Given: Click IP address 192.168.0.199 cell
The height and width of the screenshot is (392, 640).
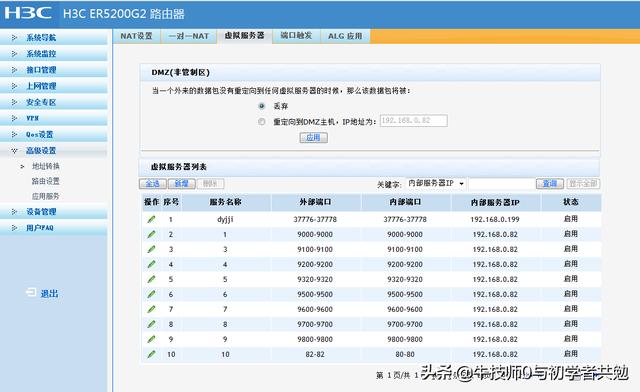Looking at the screenshot, I should coord(495,220).
